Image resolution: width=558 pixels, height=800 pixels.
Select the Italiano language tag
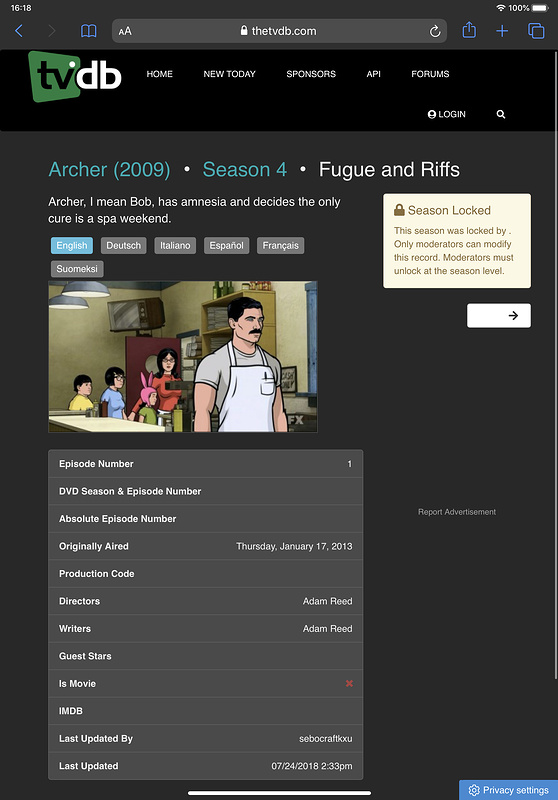pyautogui.click(x=175, y=245)
